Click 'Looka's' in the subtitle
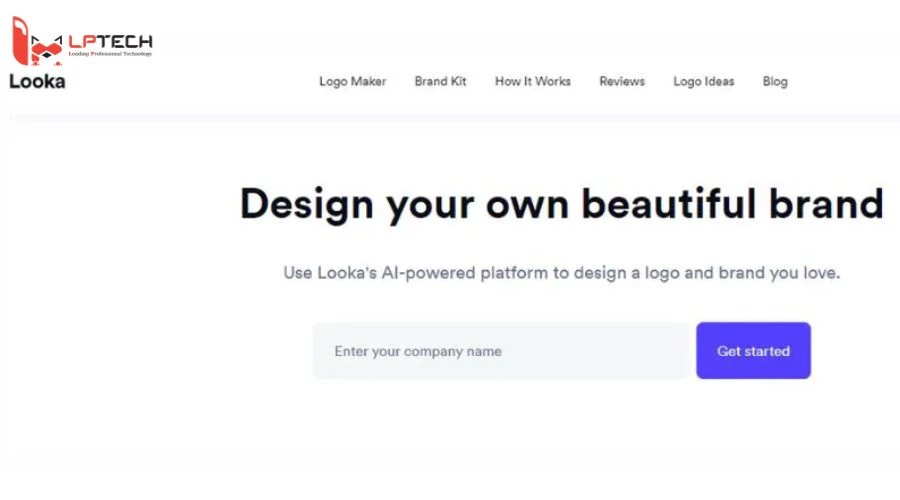Image resolution: width=900 pixels, height=500 pixels. pos(347,273)
